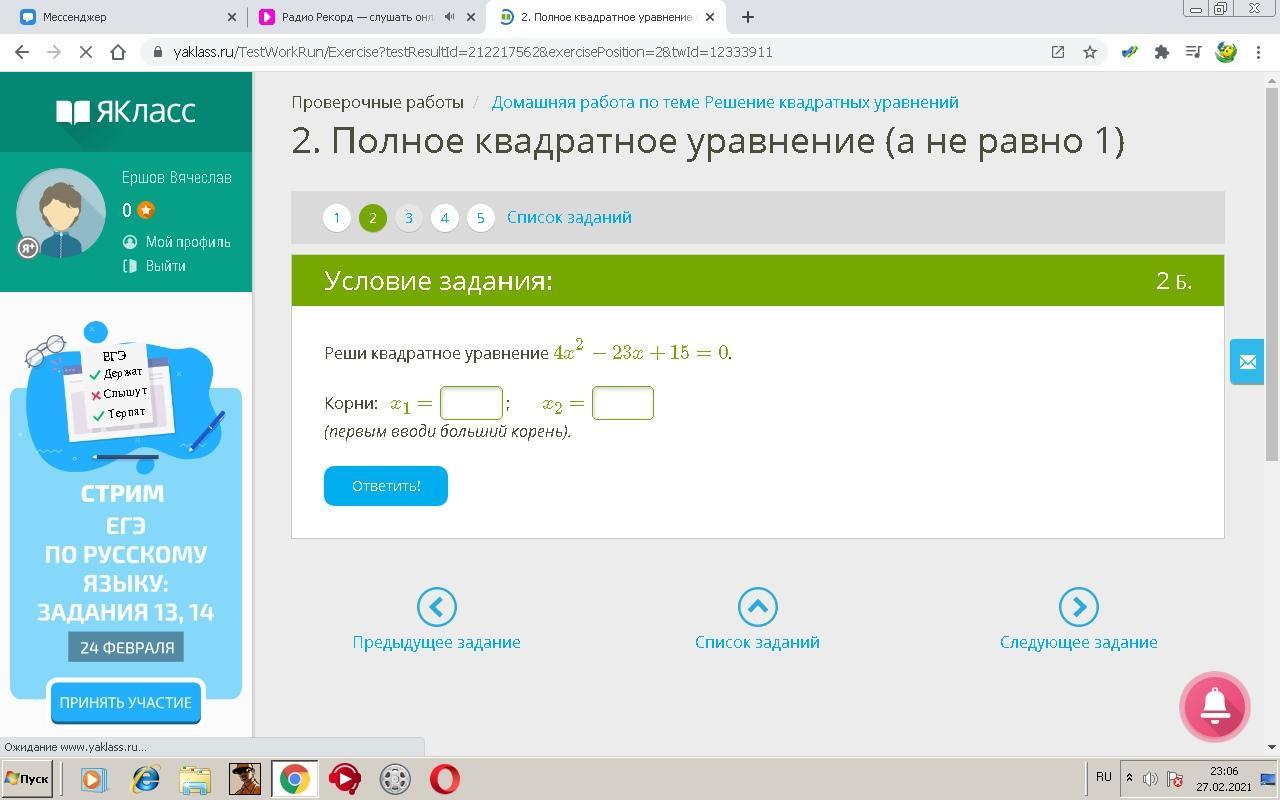This screenshot has width=1280, height=800.
Task: Go to task number 3
Action: pos(408,217)
